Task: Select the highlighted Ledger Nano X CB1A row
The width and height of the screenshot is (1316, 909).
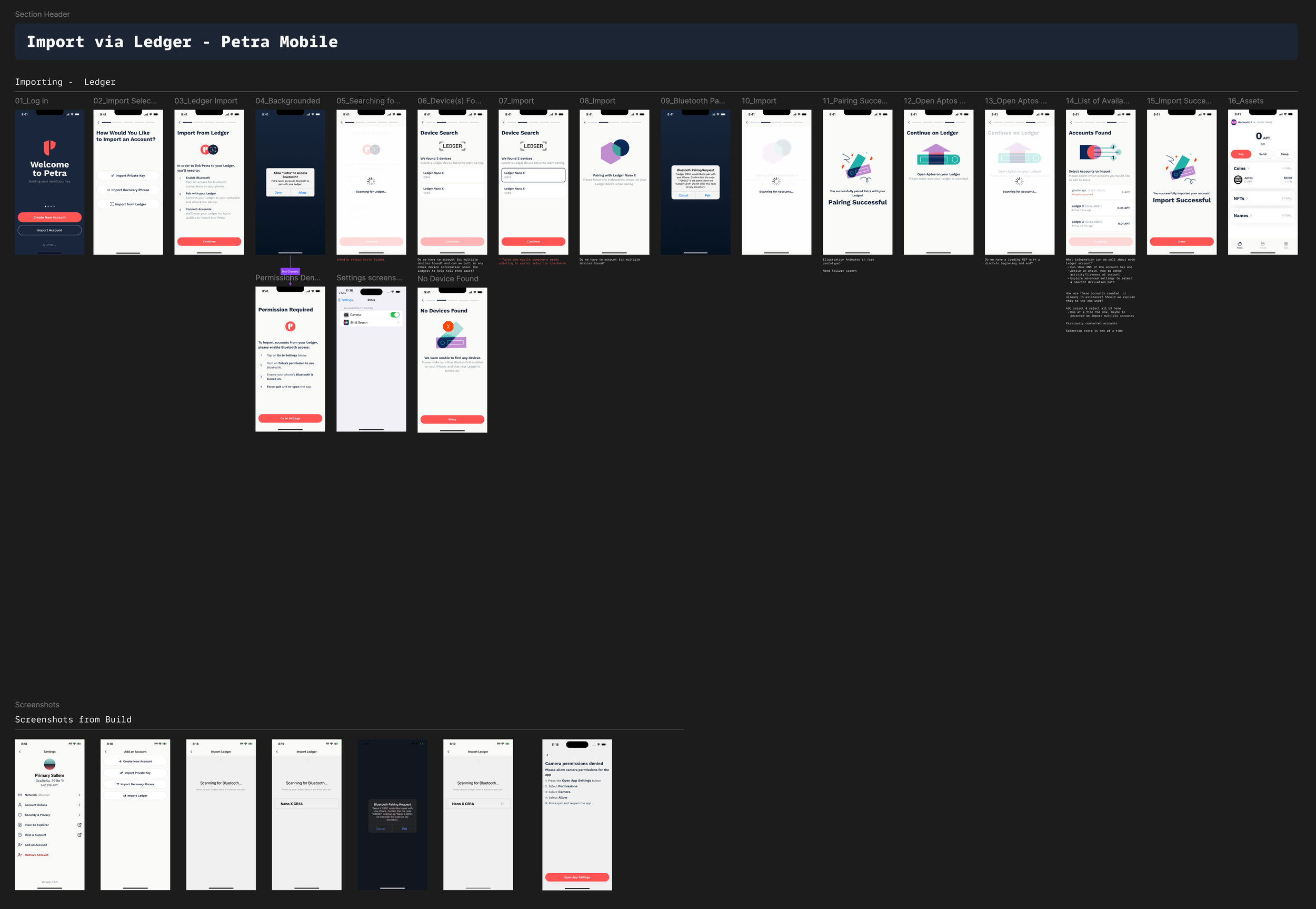Action: (533, 175)
